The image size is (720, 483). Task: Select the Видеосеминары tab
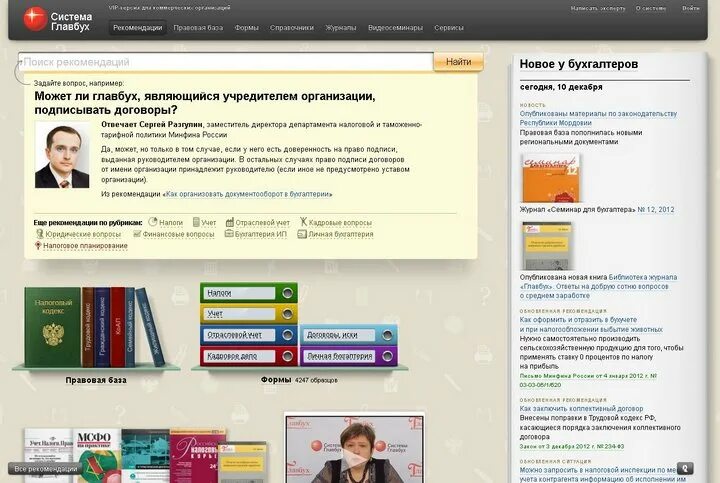pyautogui.click(x=395, y=28)
